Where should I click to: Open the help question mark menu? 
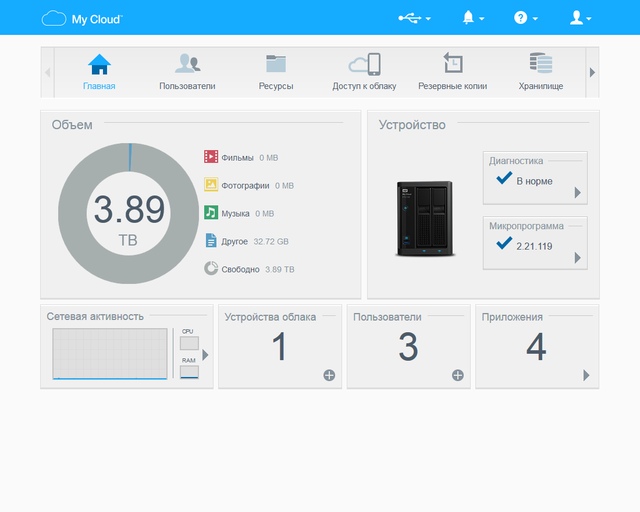coord(525,18)
